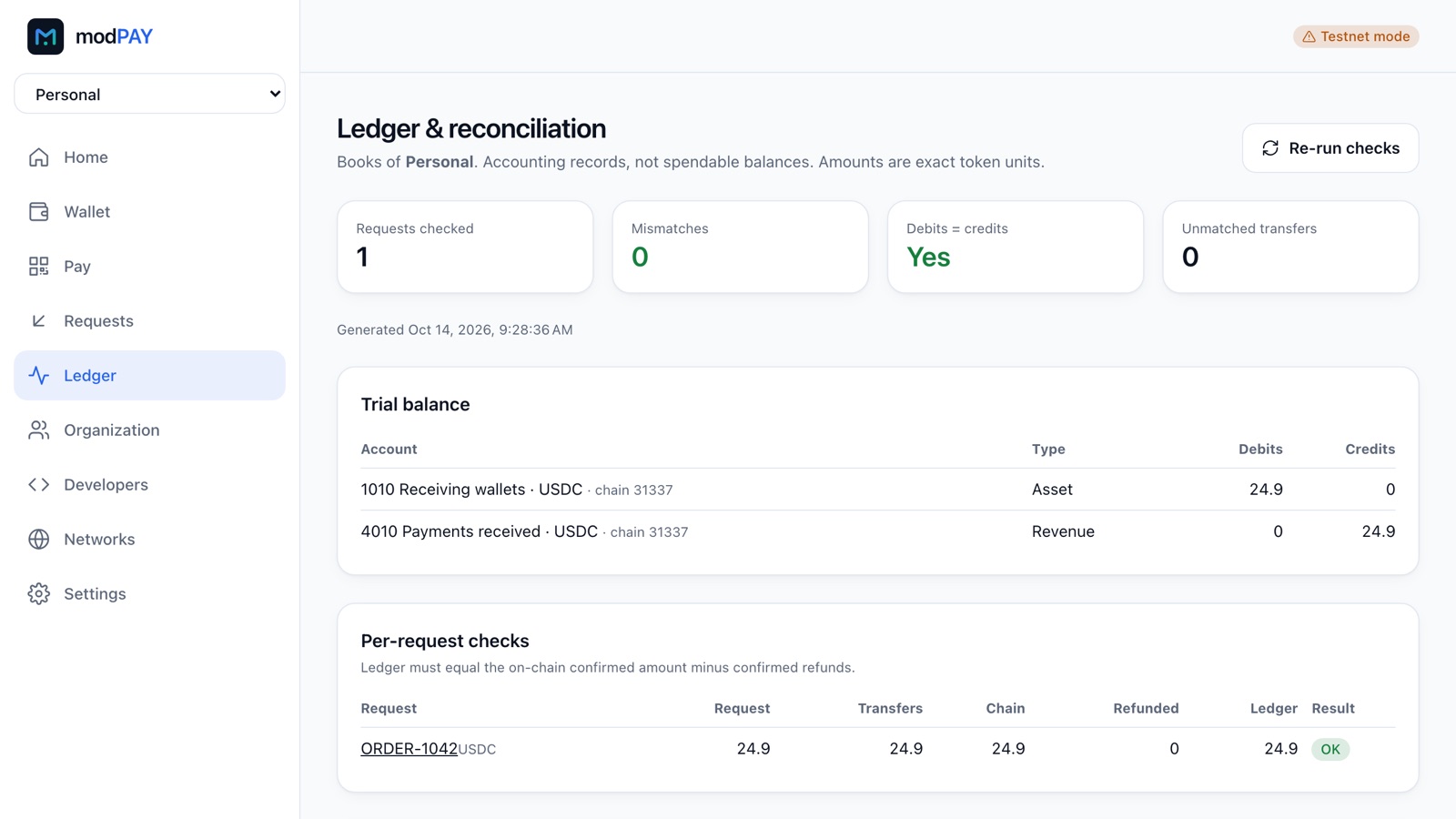Open Pay via the QR grid icon

click(38, 267)
